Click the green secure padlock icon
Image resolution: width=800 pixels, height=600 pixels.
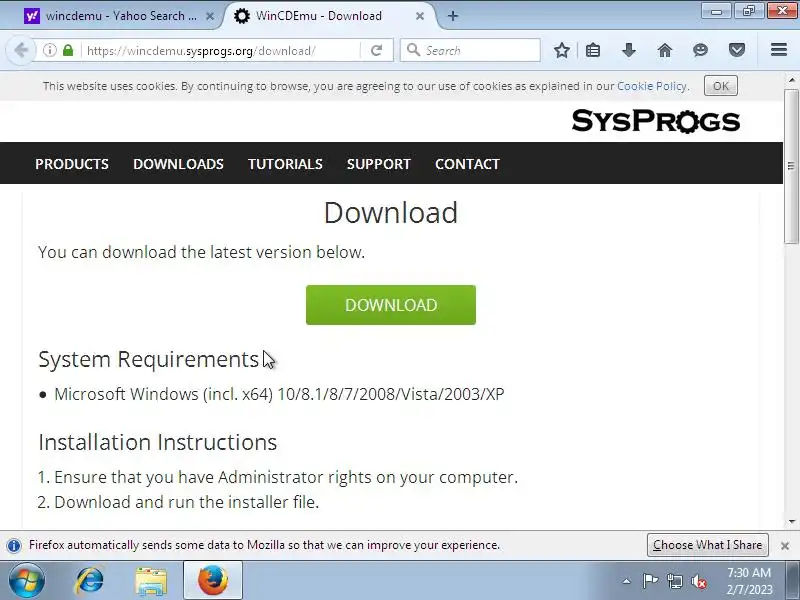[68, 51]
